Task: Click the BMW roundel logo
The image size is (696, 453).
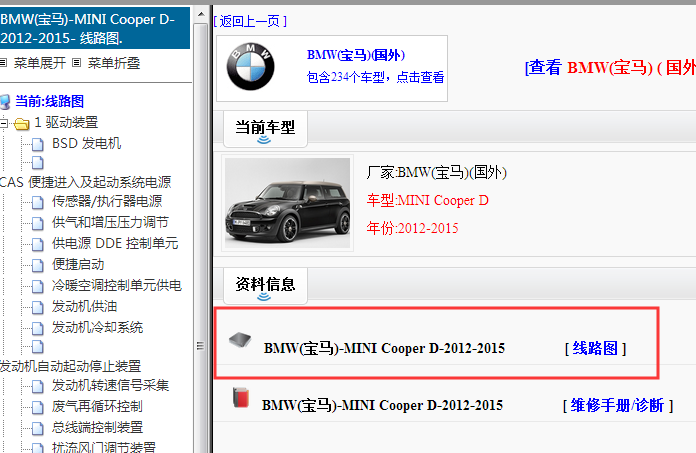Action: [x=250, y=67]
